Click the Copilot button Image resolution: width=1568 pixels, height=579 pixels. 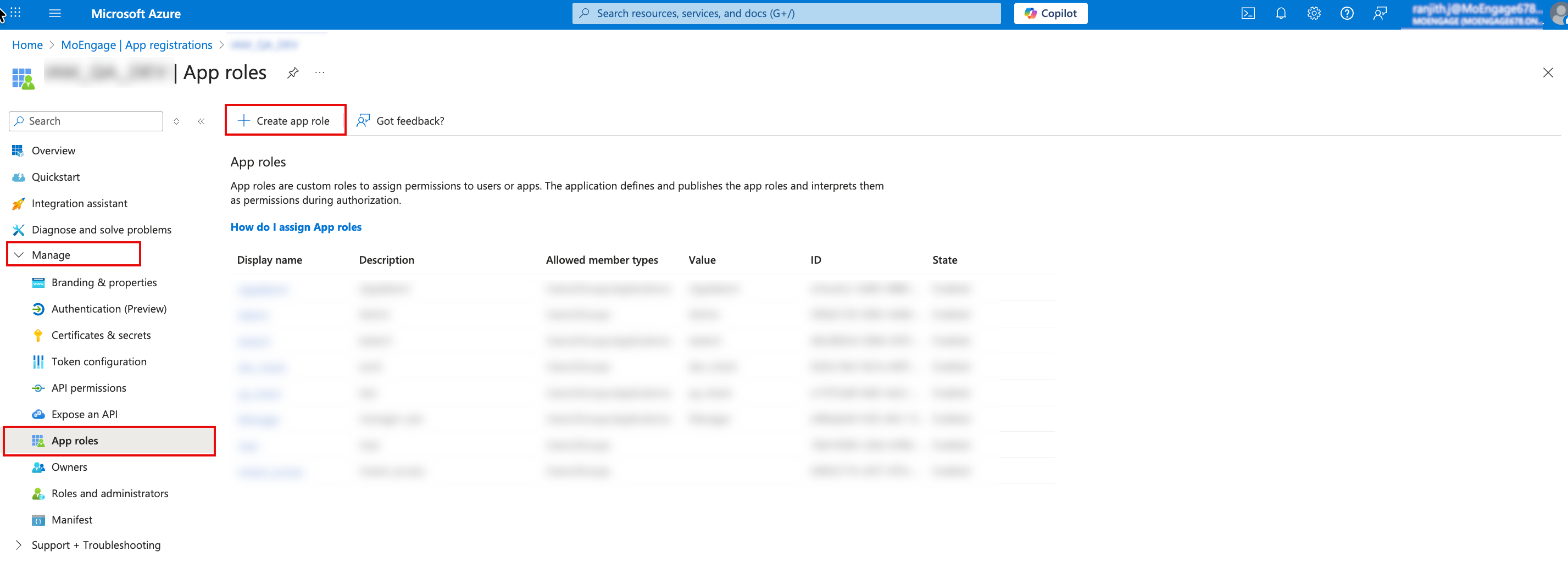1050,13
